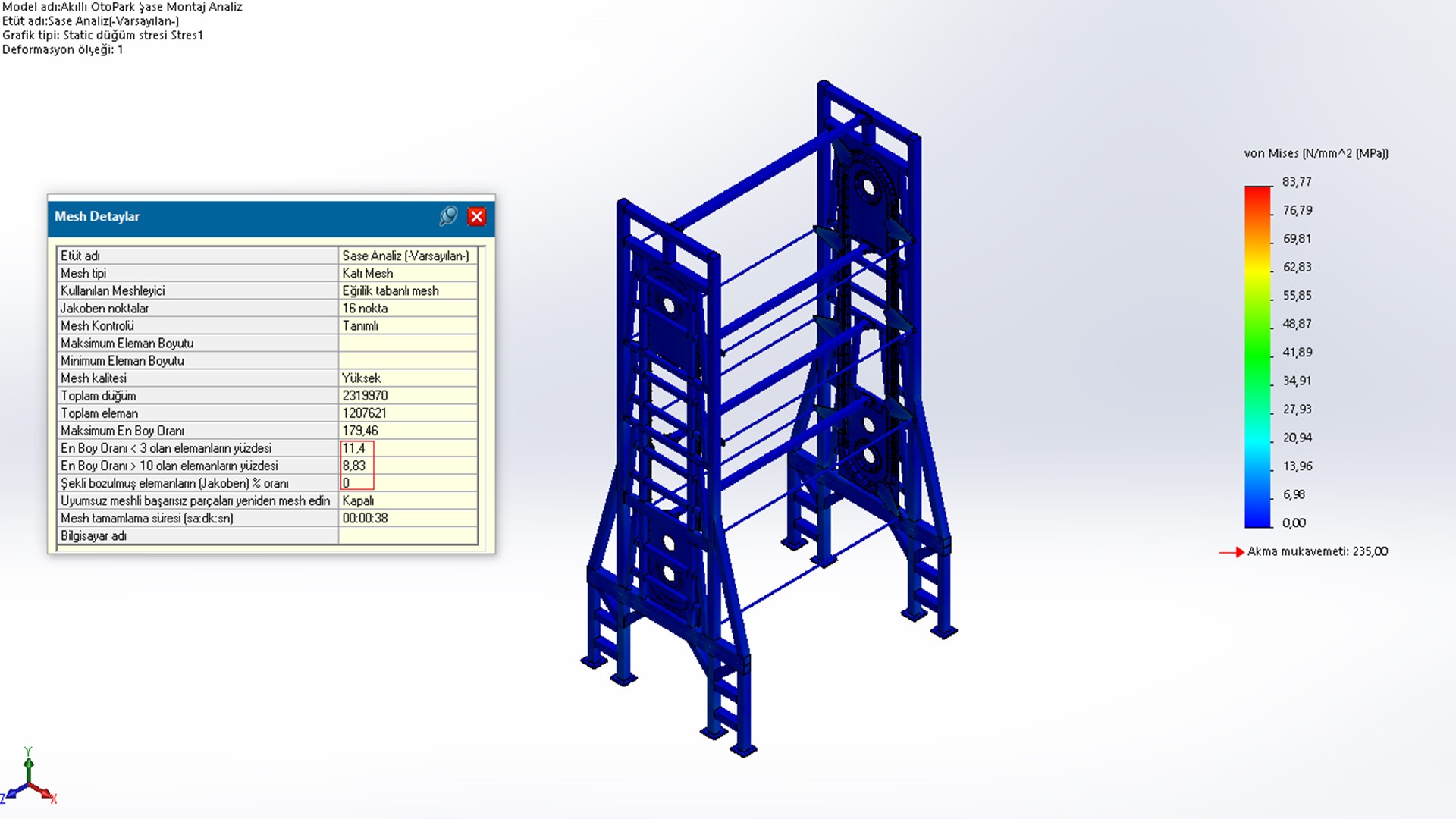Click Akma mukavemeti: 235,00 label
This screenshot has width=1456, height=819.
tap(1317, 552)
